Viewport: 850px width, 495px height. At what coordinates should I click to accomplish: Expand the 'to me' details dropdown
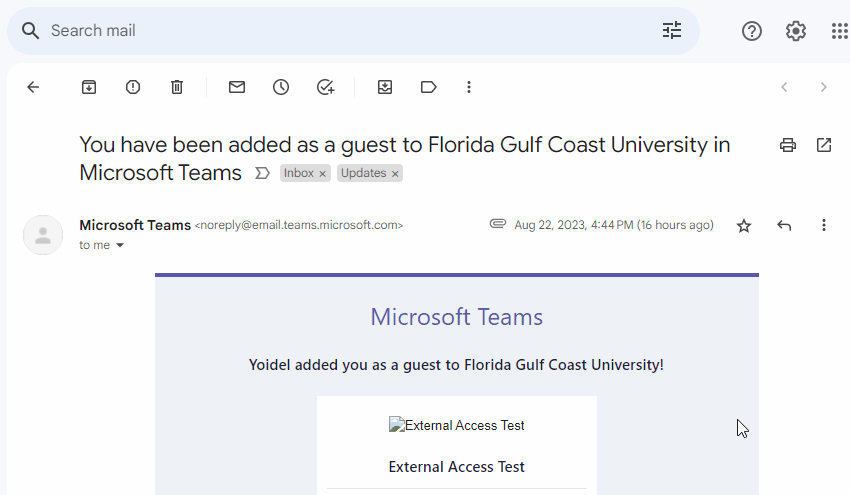tap(120, 245)
